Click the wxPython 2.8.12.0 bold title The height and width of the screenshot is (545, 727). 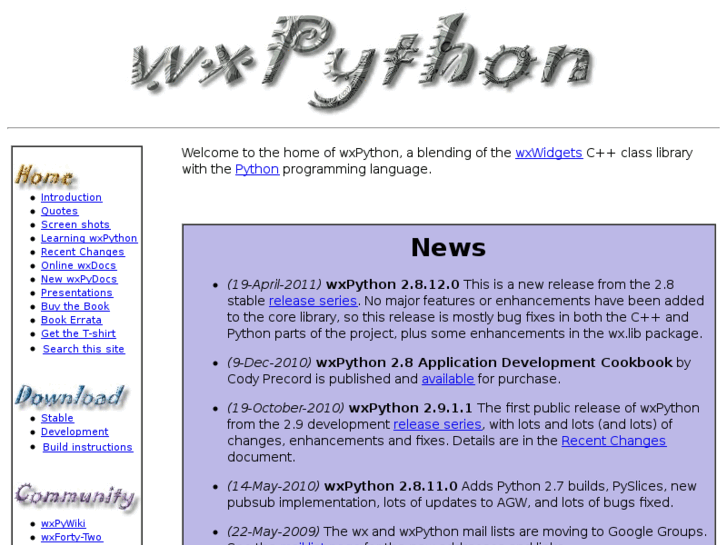pyautogui.click(x=393, y=284)
